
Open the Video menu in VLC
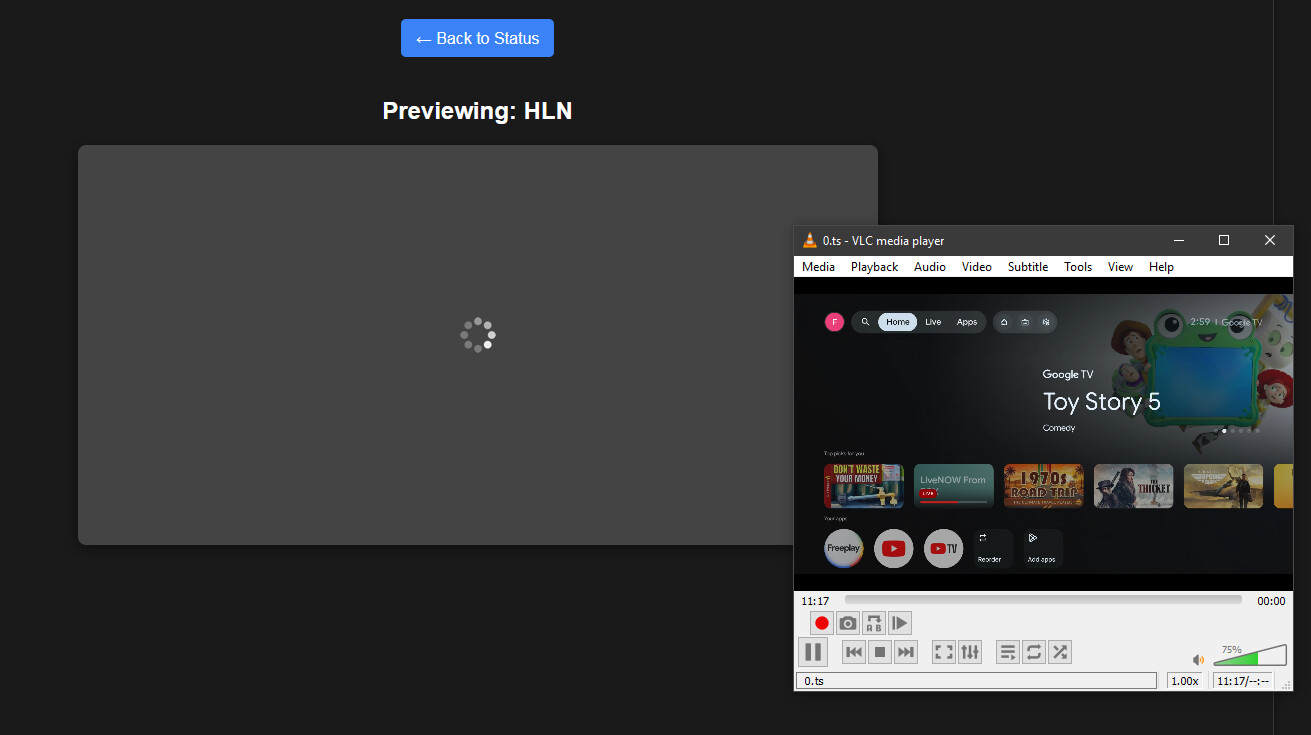click(x=977, y=267)
